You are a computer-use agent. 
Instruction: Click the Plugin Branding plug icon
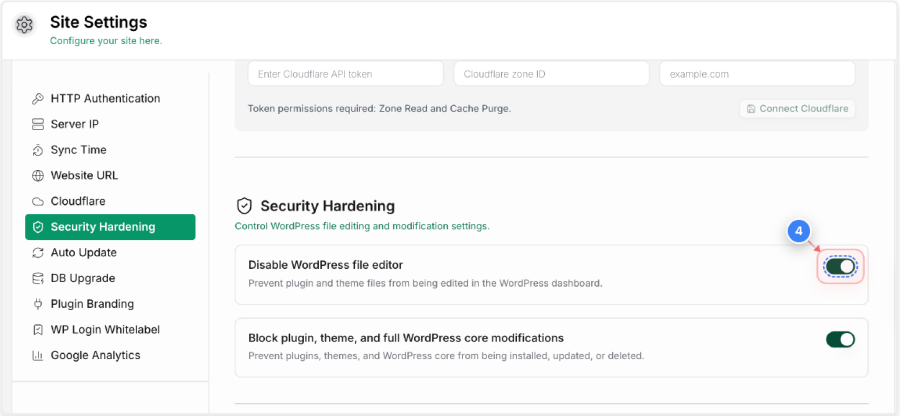pos(38,304)
